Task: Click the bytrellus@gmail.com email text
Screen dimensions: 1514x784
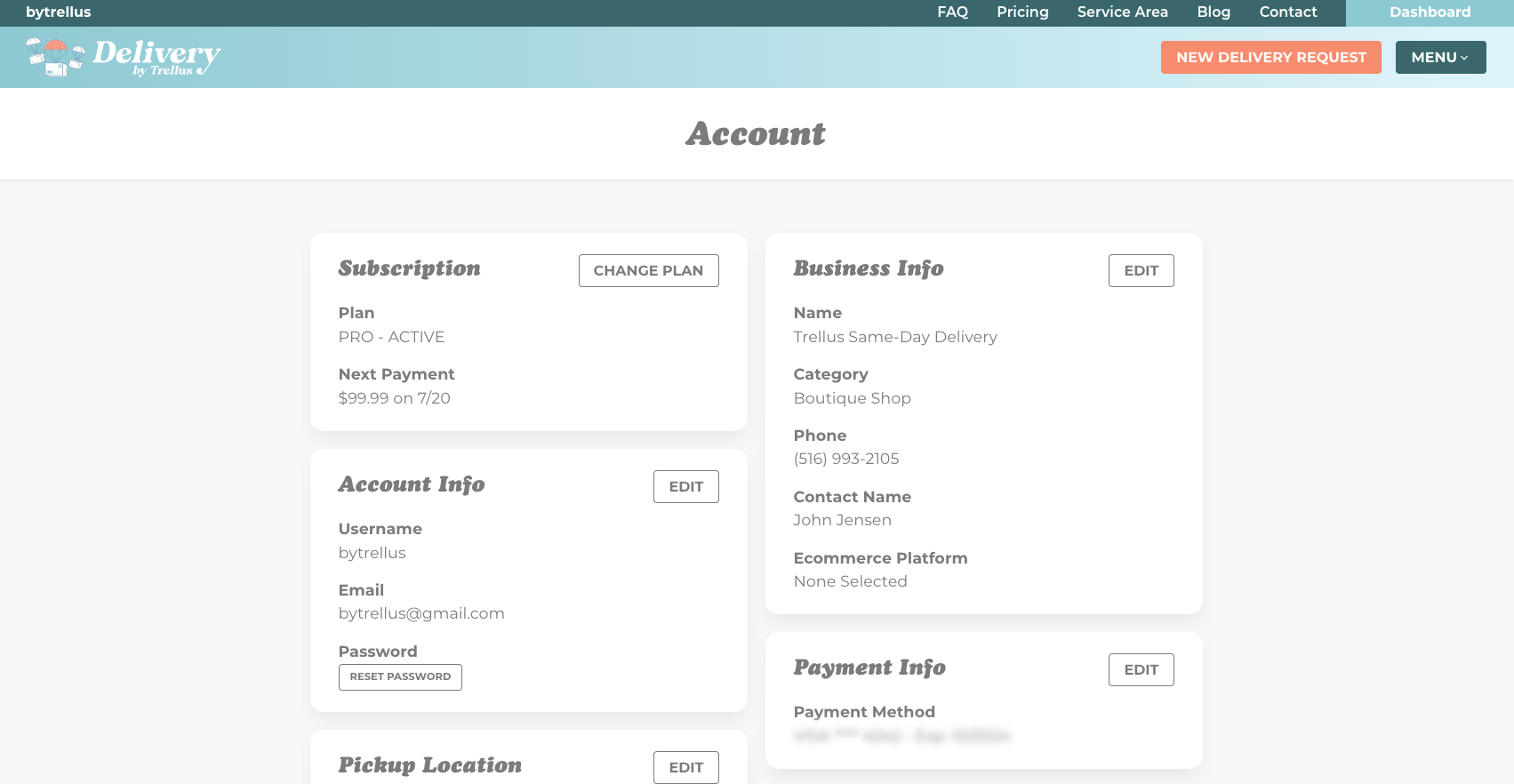Action: coord(421,613)
